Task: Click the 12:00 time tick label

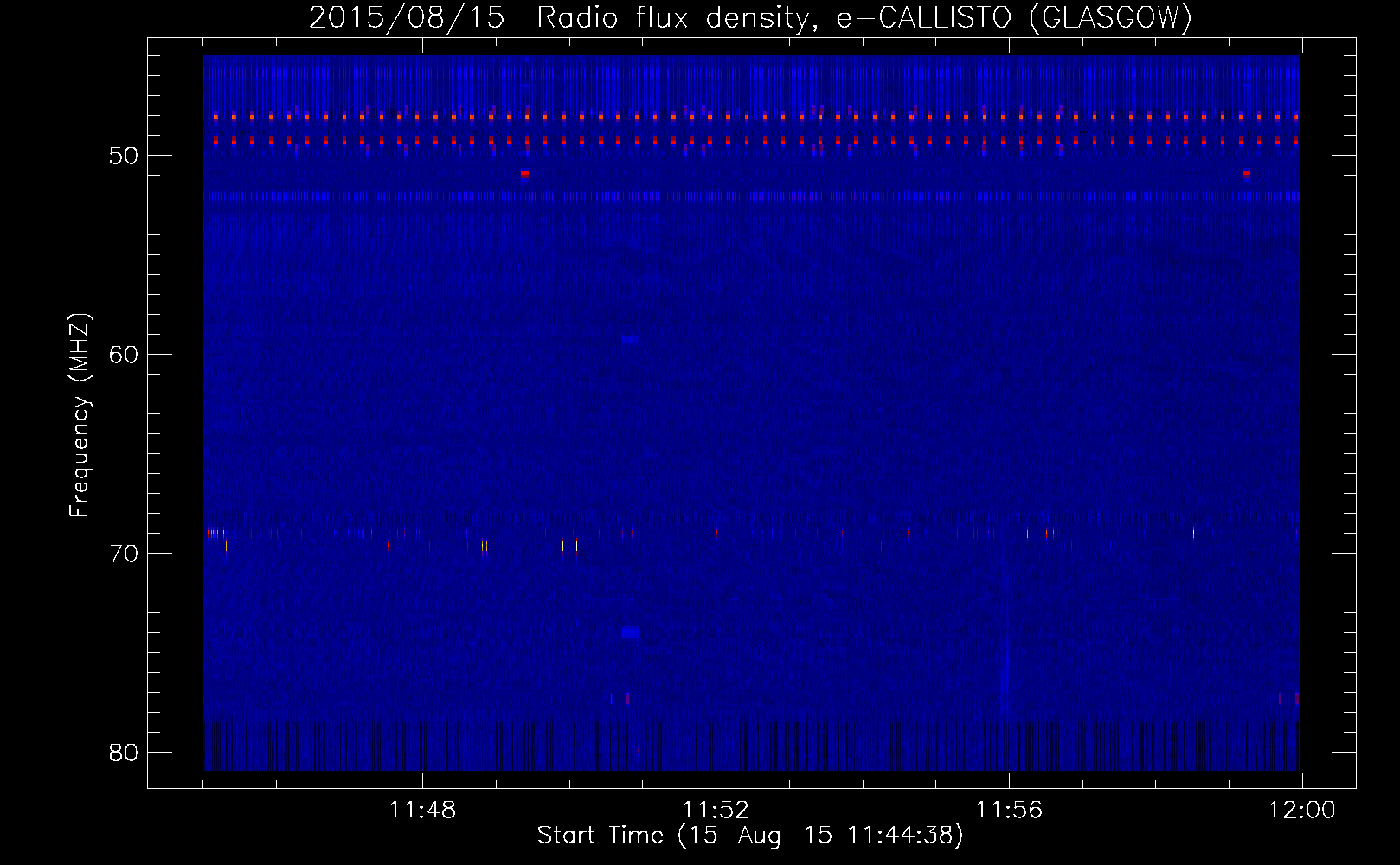Action: click(1302, 811)
